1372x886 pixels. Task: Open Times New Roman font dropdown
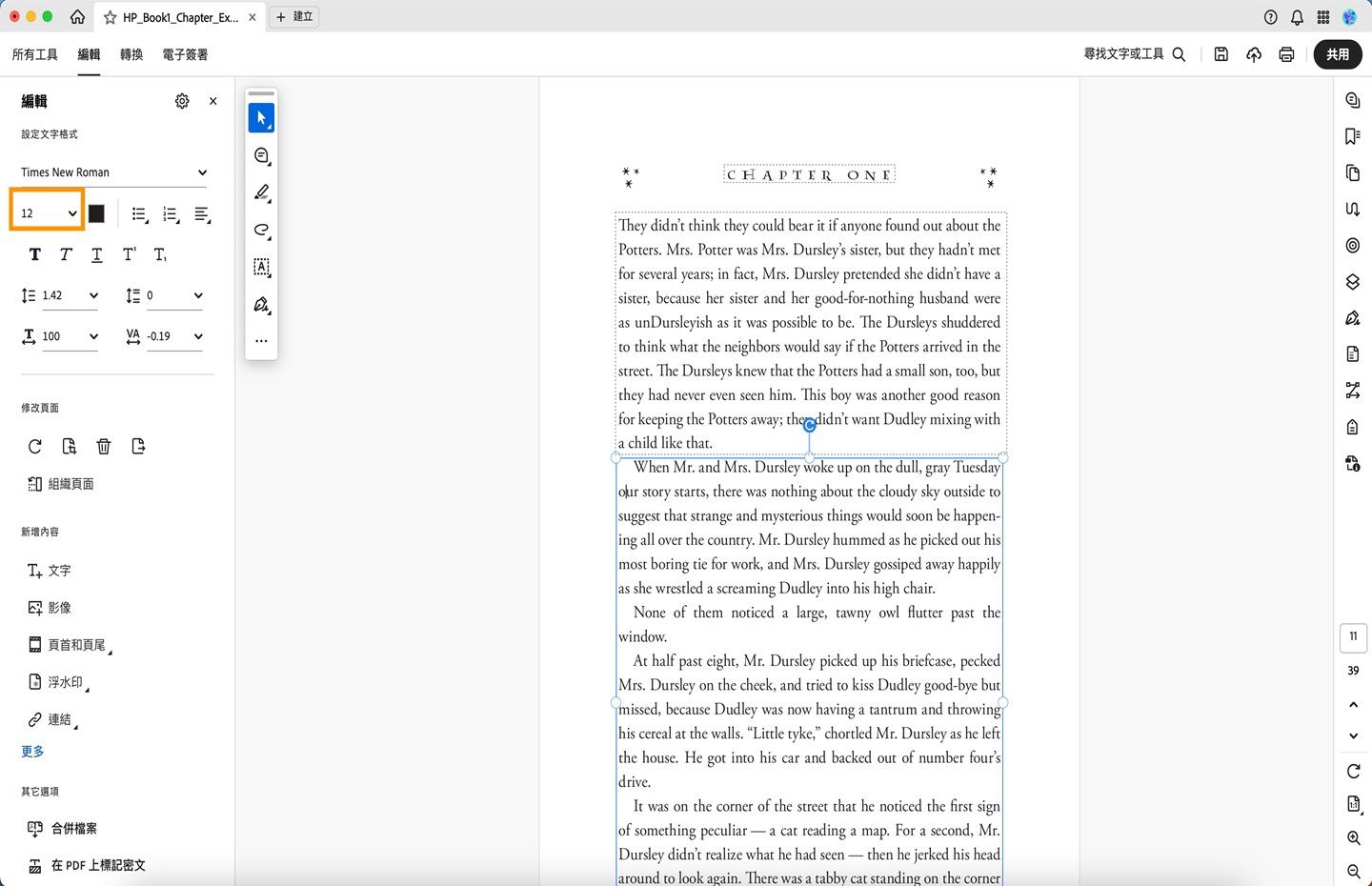pyautogui.click(x=114, y=172)
